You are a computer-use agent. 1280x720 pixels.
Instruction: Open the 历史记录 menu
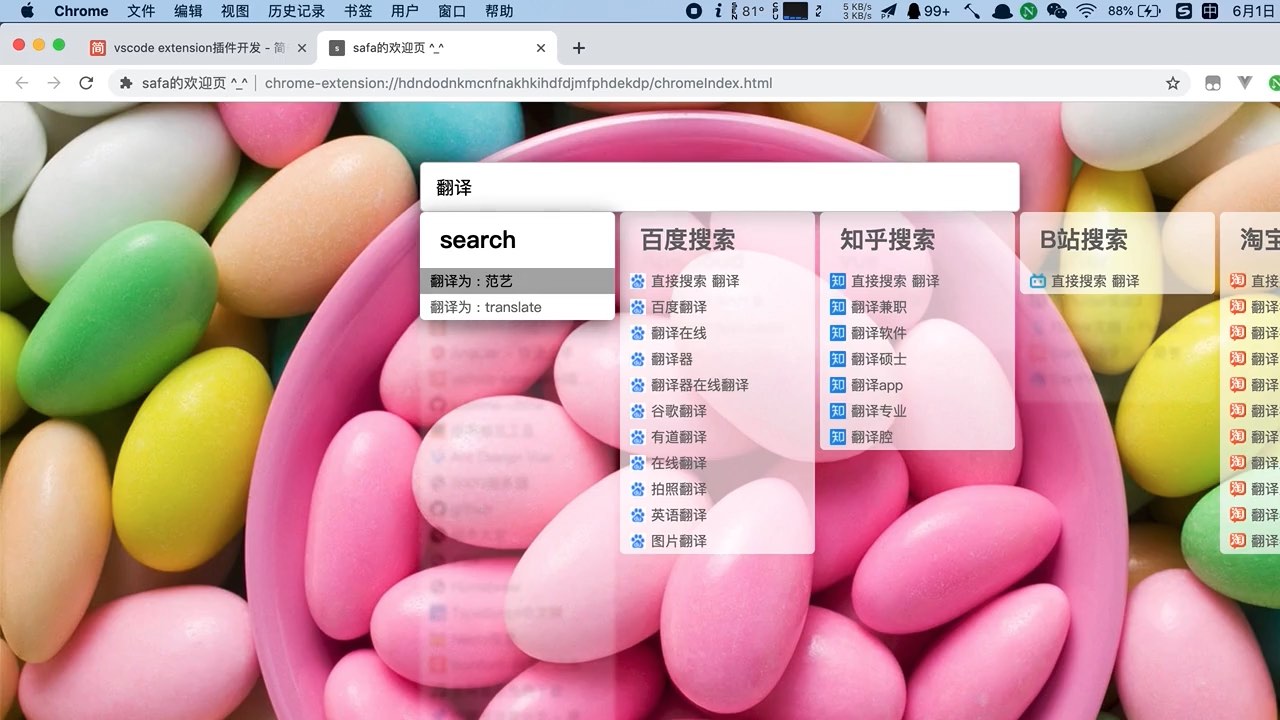point(295,11)
